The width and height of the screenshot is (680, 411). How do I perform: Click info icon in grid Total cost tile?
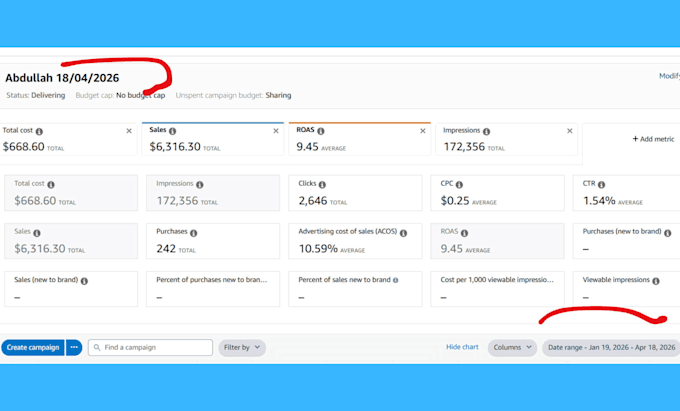(x=51, y=185)
